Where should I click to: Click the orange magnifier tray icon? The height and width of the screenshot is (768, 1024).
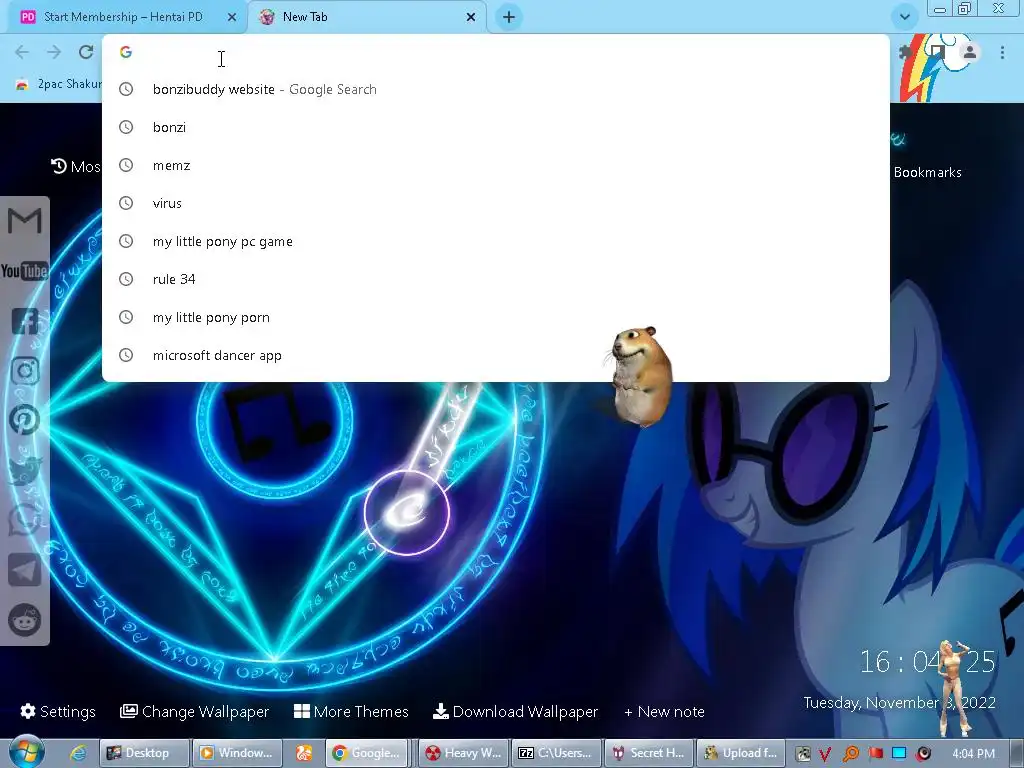pos(850,754)
